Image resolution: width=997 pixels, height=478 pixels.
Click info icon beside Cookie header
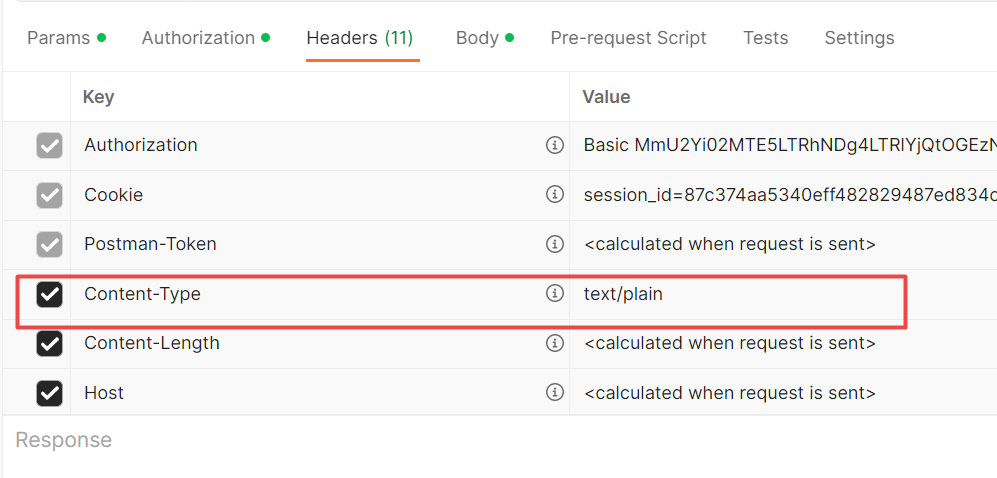(x=555, y=194)
